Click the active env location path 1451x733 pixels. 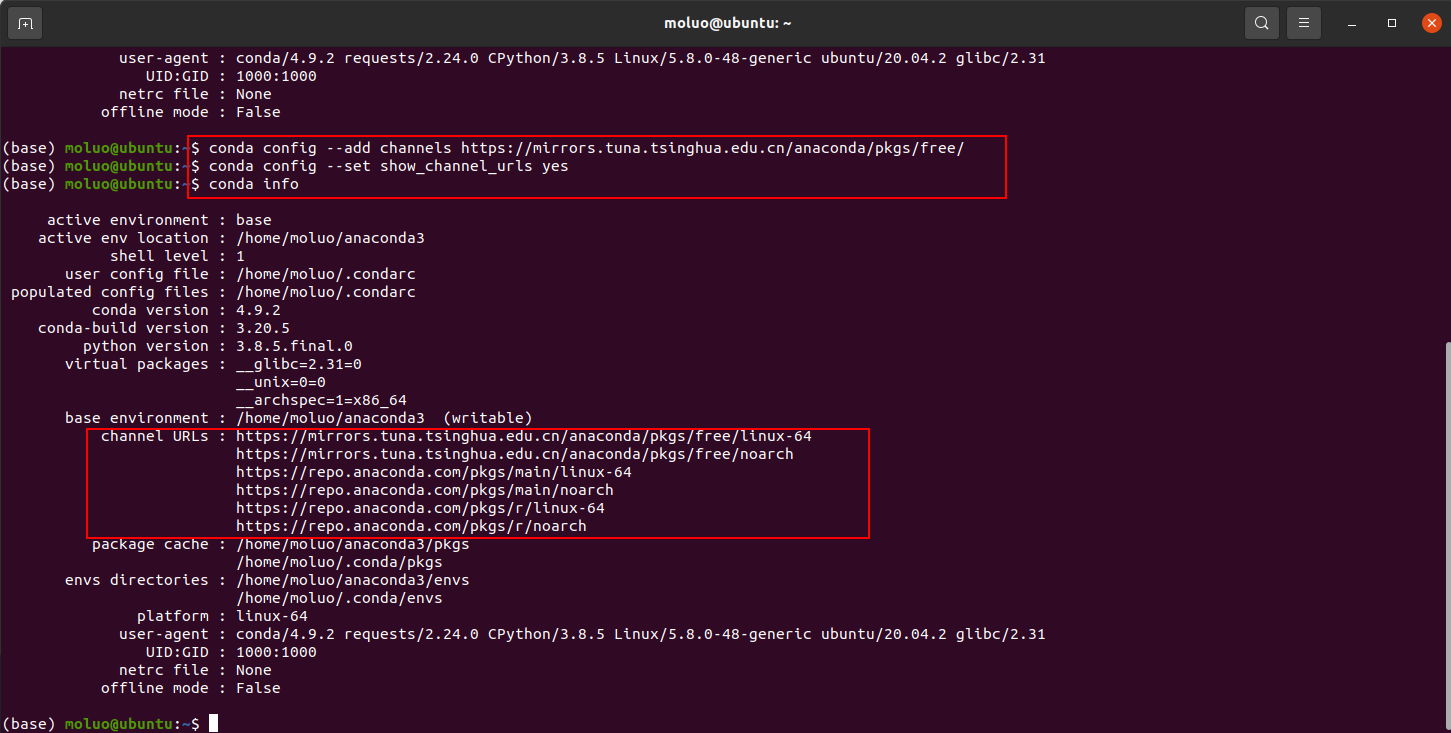330,238
